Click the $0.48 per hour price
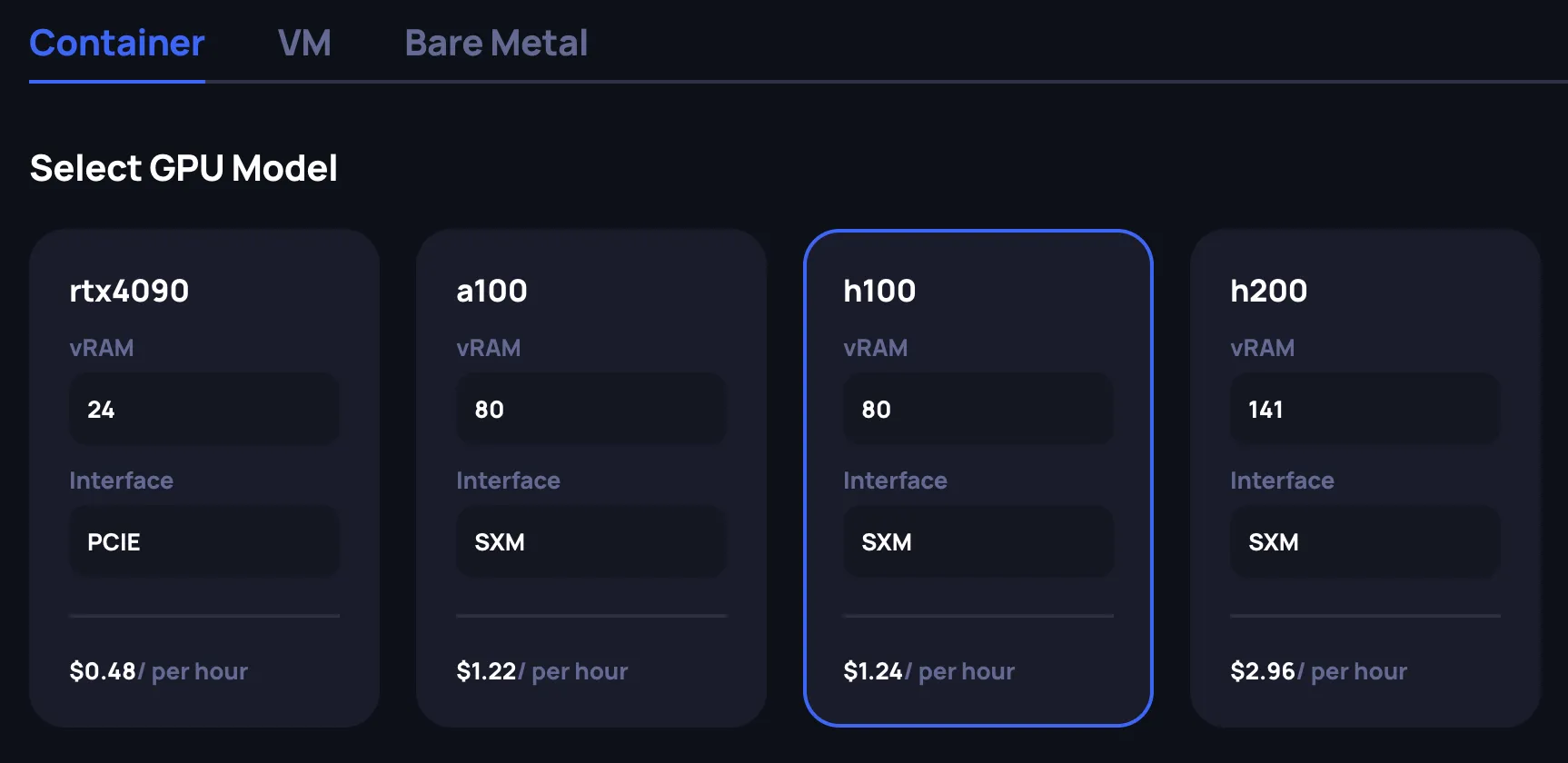The image size is (1568, 763). click(x=158, y=671)
